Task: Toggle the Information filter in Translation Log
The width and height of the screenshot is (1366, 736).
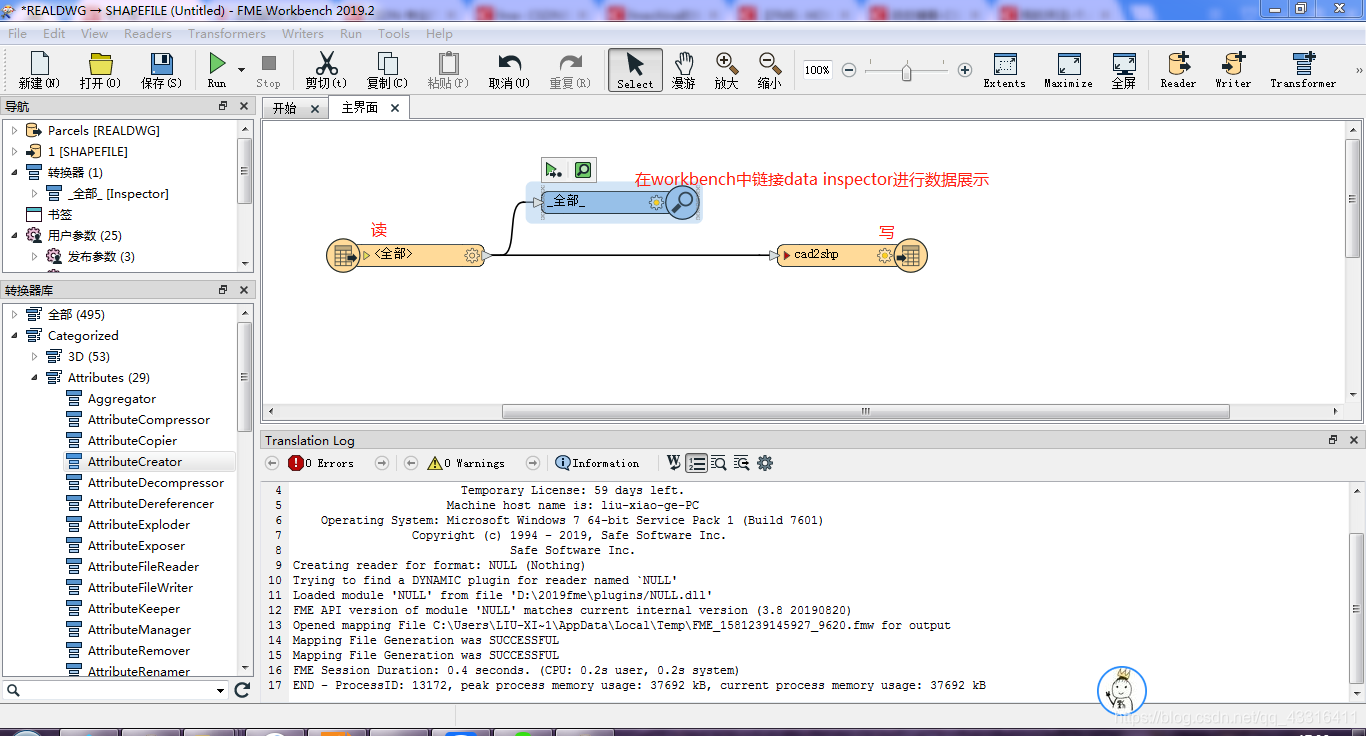Action: click(596, 462)
